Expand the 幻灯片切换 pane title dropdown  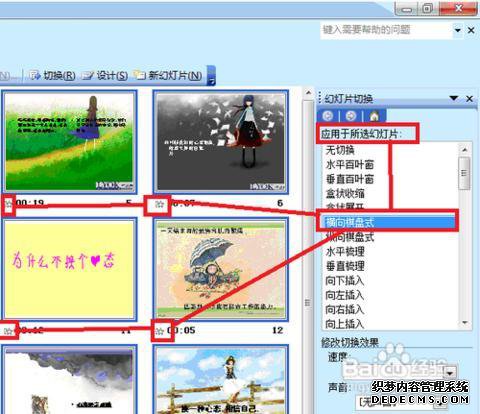pos(454,98)
